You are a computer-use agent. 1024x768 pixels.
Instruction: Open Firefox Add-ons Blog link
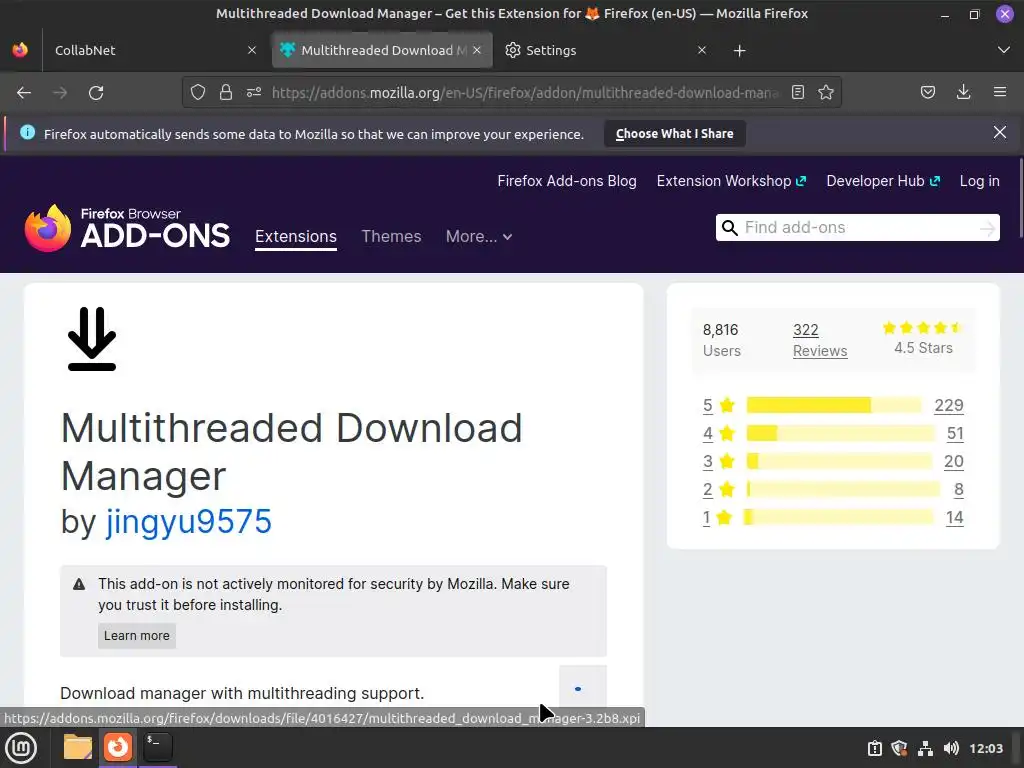click(567, 181)
